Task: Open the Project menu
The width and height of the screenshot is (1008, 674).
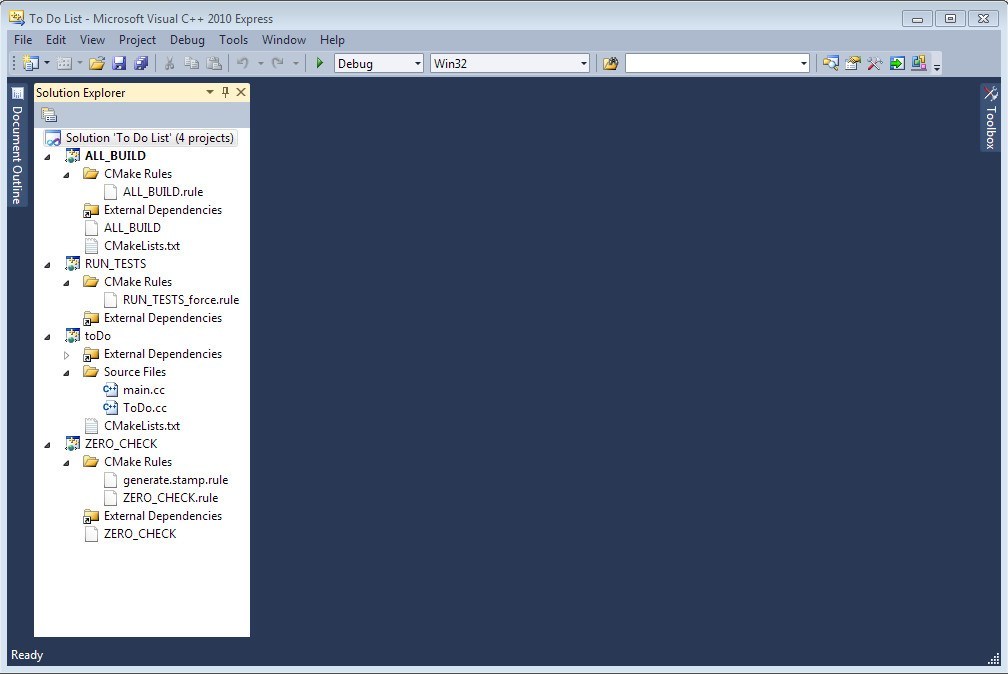Action: point(137,40)
